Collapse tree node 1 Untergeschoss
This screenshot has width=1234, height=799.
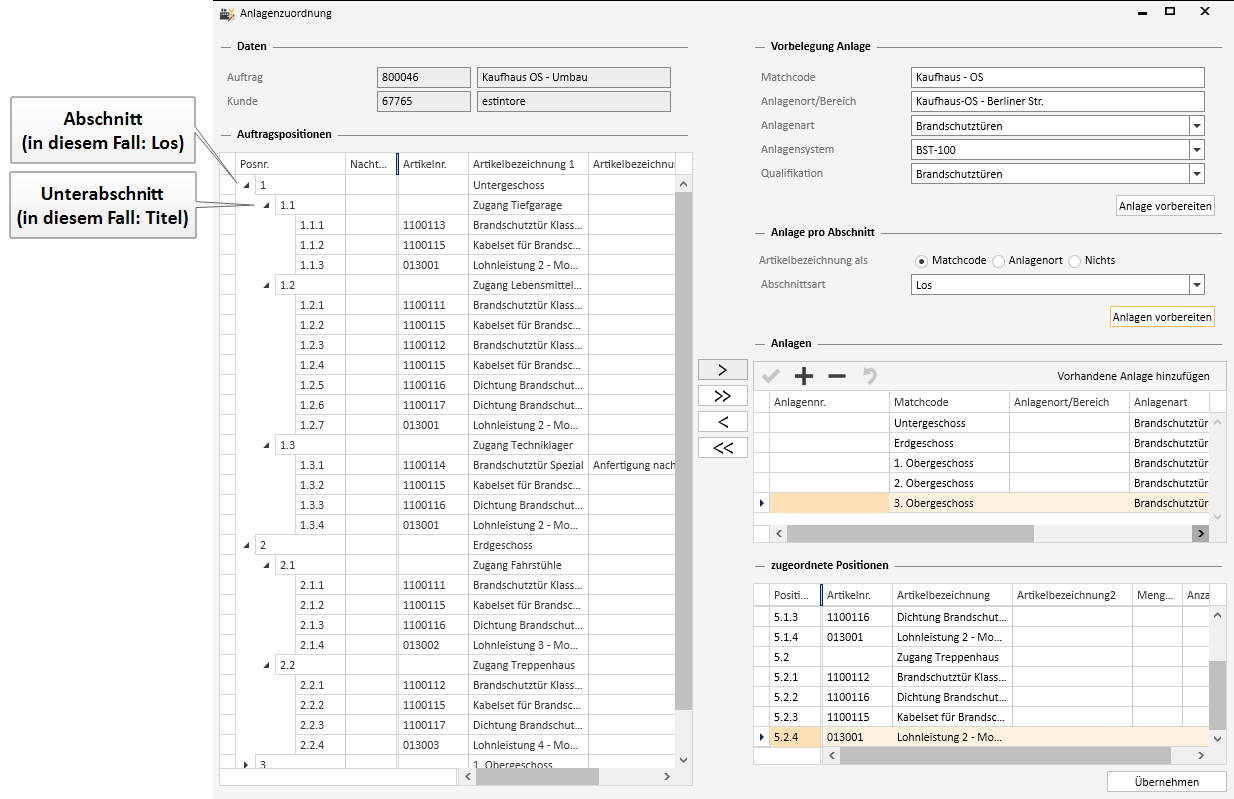pyautogui.click(x=247, y=185)
